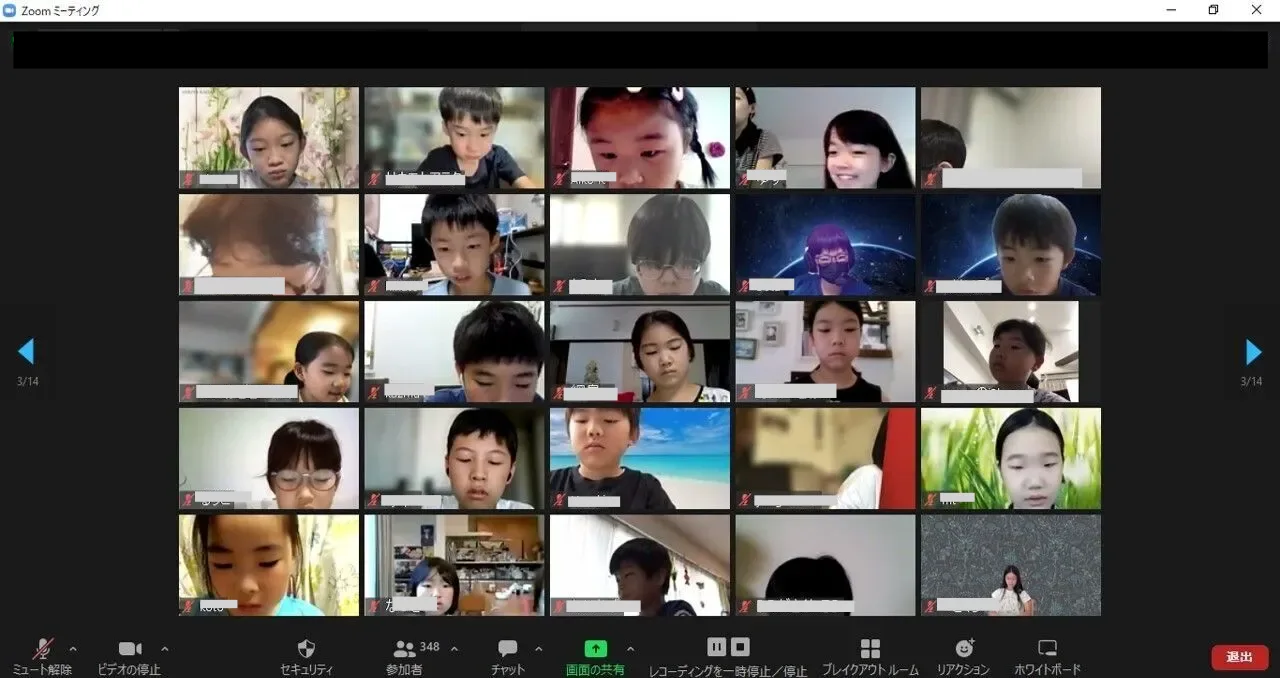Go to previous gallery page arrow

click(x=26, y=351)
